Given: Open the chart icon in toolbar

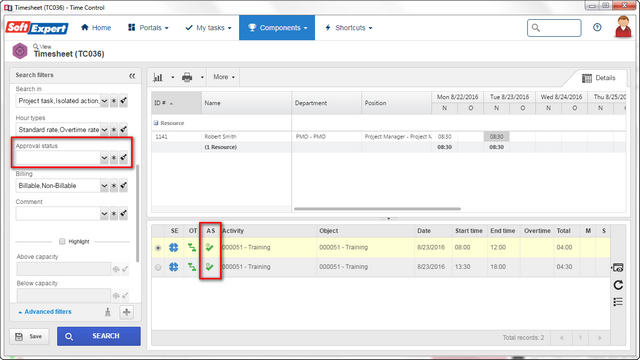Looking at the screenshot, I should click(158, 77).
